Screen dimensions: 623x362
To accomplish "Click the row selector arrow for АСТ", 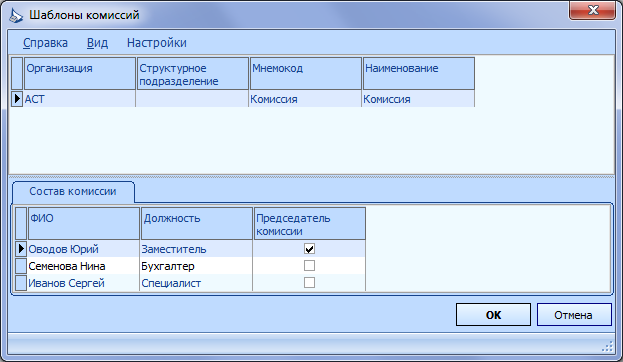I will pos(17,99).
